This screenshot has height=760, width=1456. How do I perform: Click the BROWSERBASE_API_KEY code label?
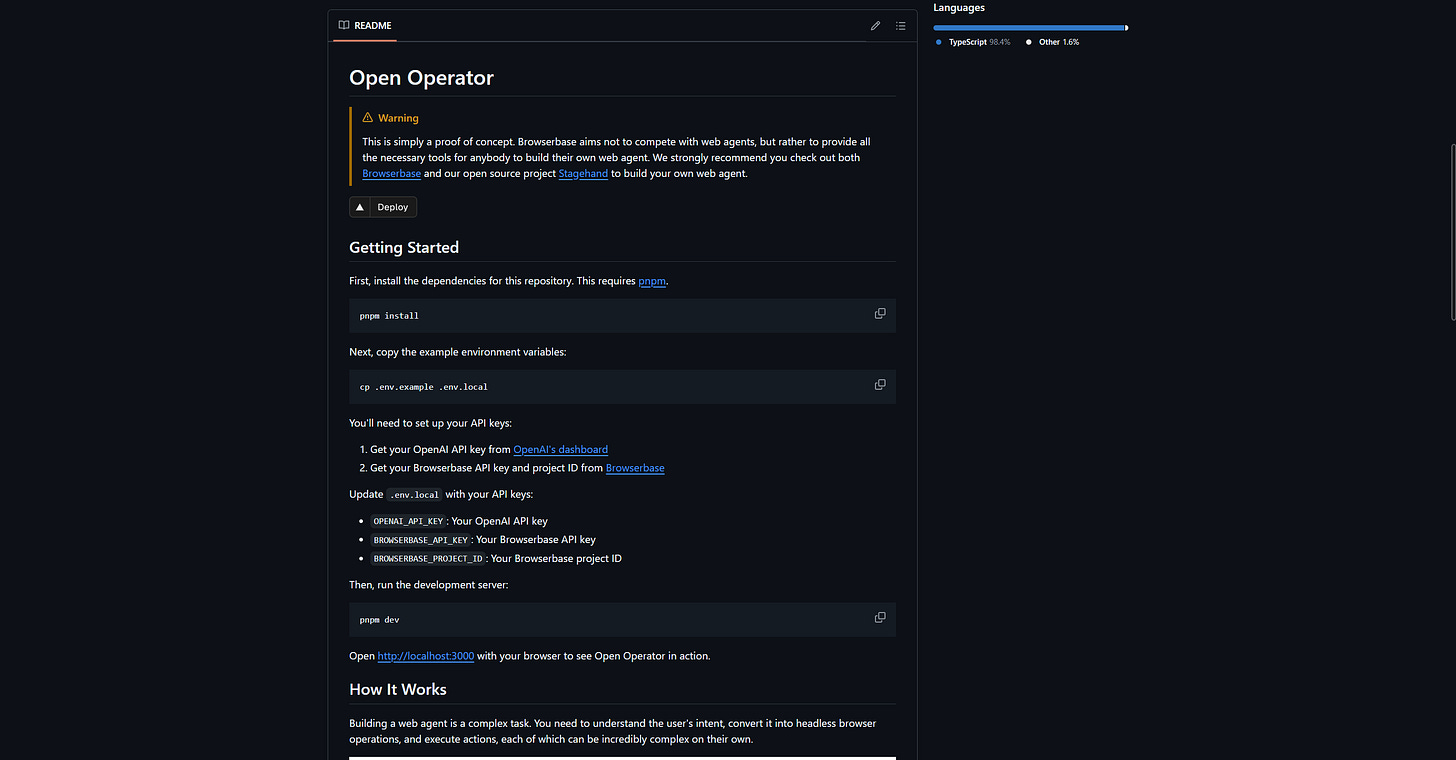(x=420, y=540)
